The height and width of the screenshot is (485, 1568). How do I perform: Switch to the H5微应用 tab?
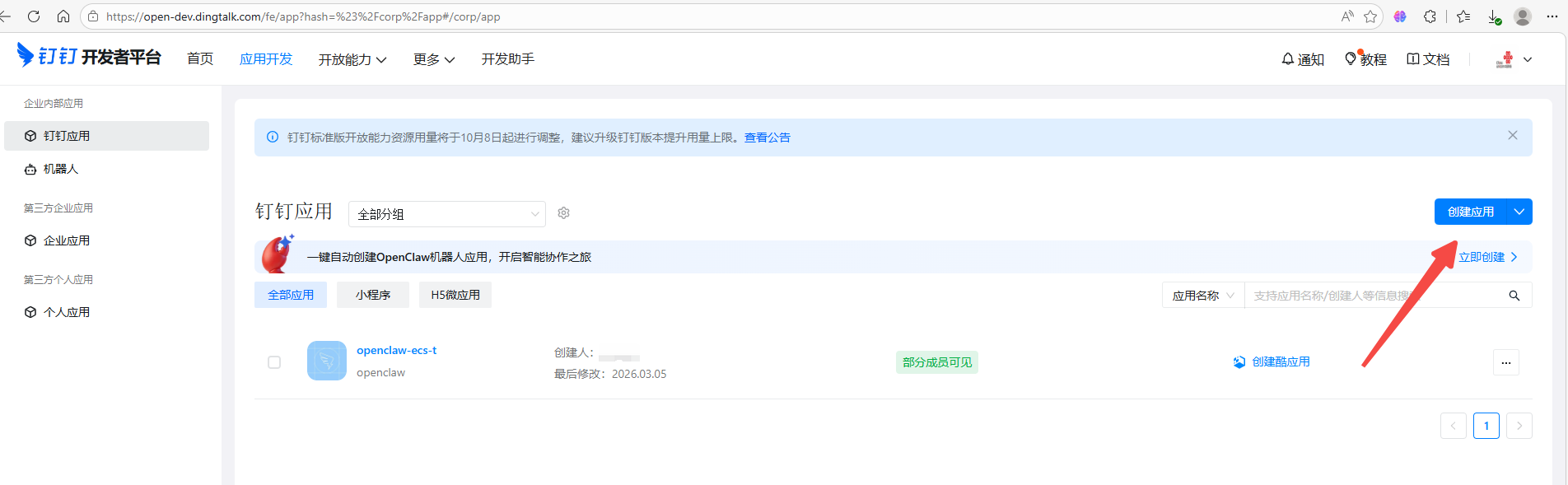455,295
